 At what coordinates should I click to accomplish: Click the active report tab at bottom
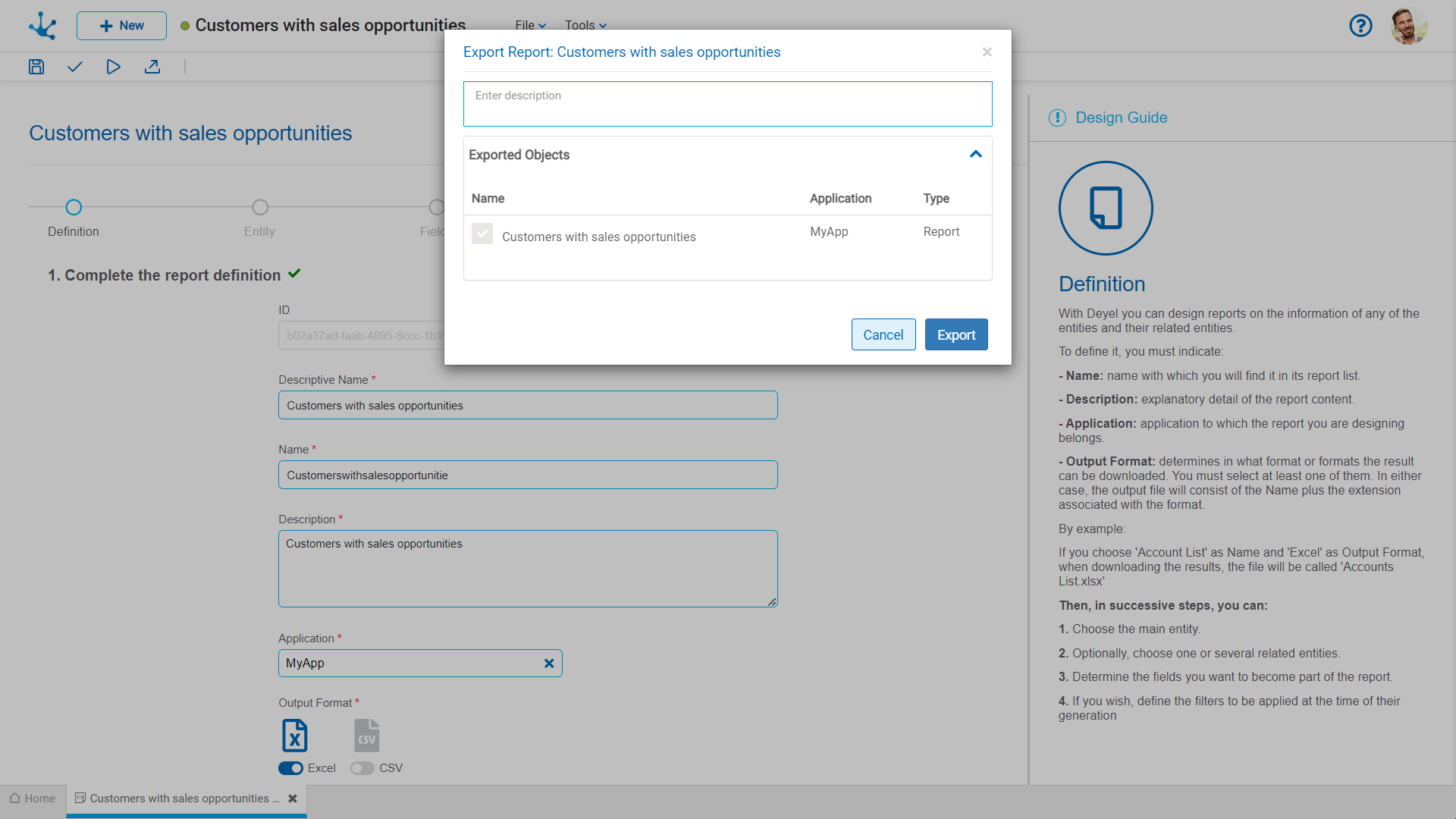(x=183, y=798)
